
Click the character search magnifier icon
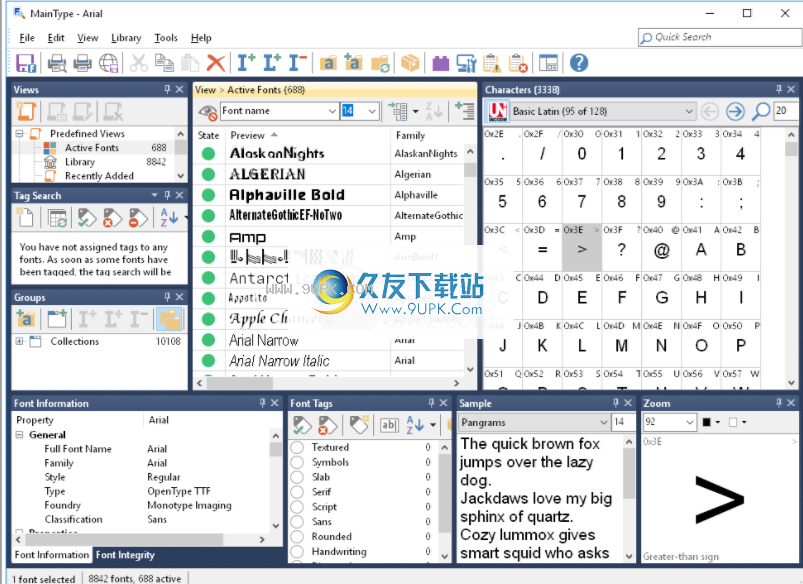(761, 111)
